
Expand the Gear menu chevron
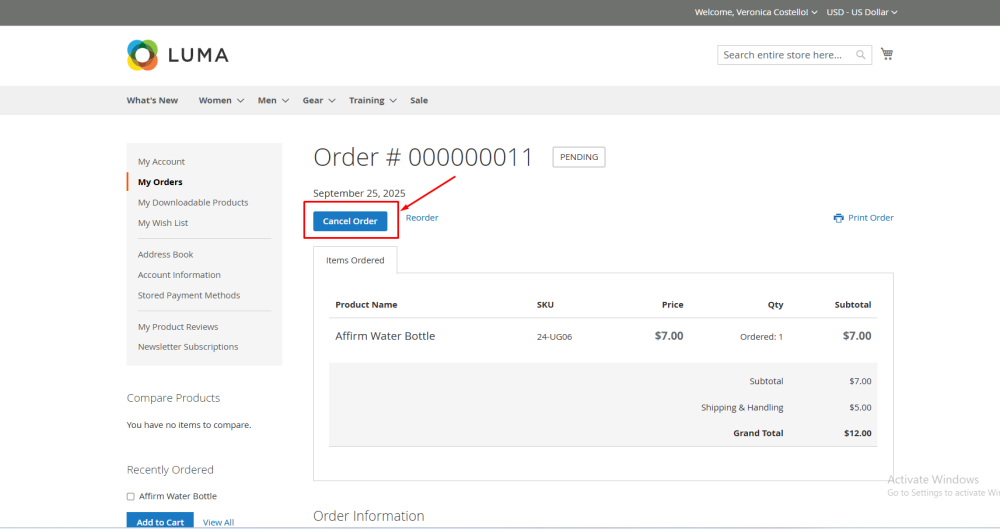(332, 101)
